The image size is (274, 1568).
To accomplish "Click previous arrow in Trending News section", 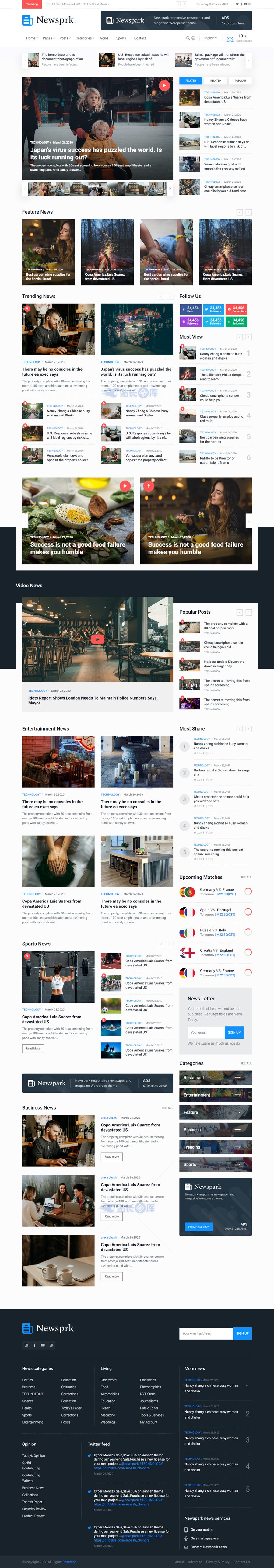I will 161,297.
